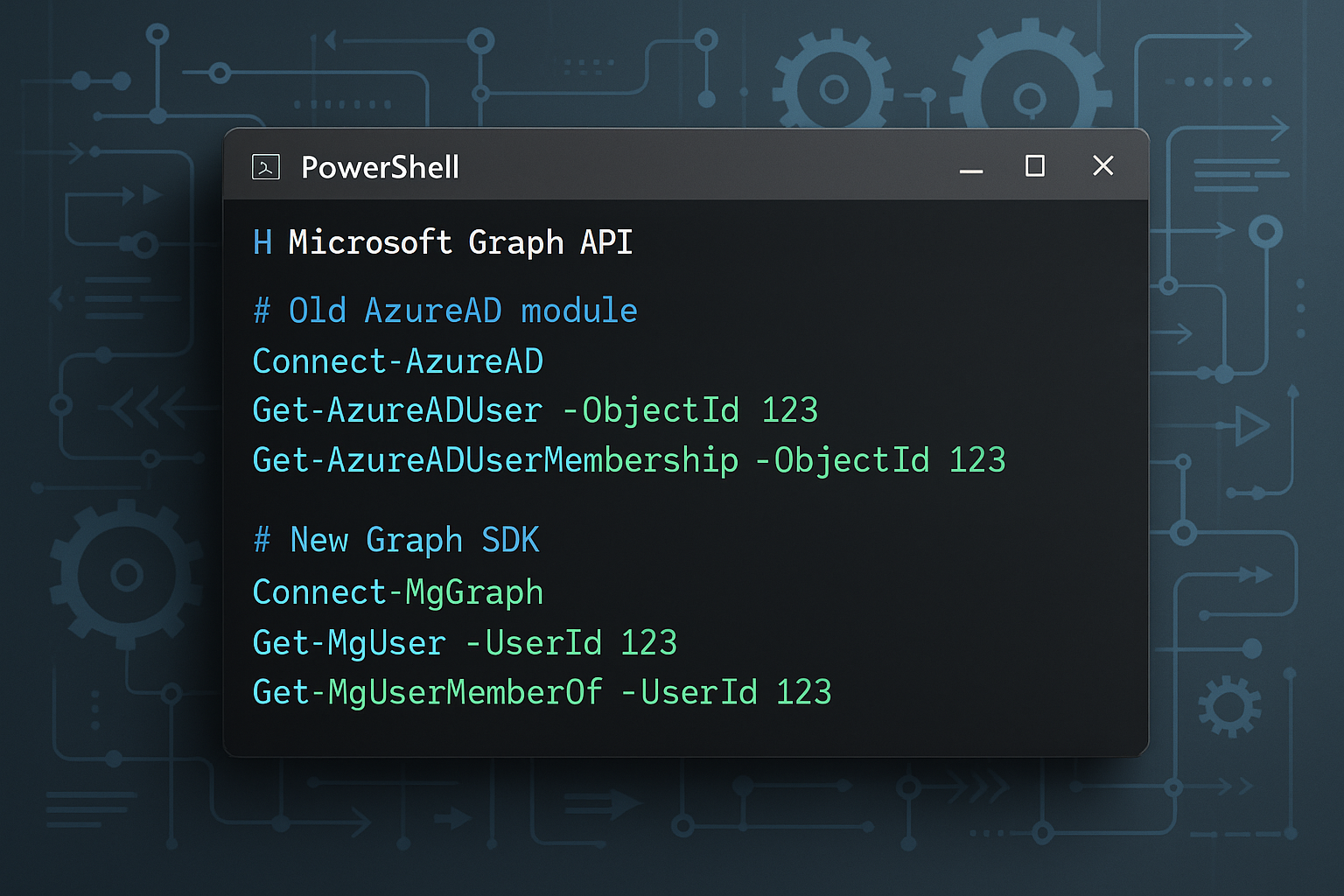
Task: Select the '# New Graph SDK' comment
Action: pyautogui.click(x=396, y=541)
